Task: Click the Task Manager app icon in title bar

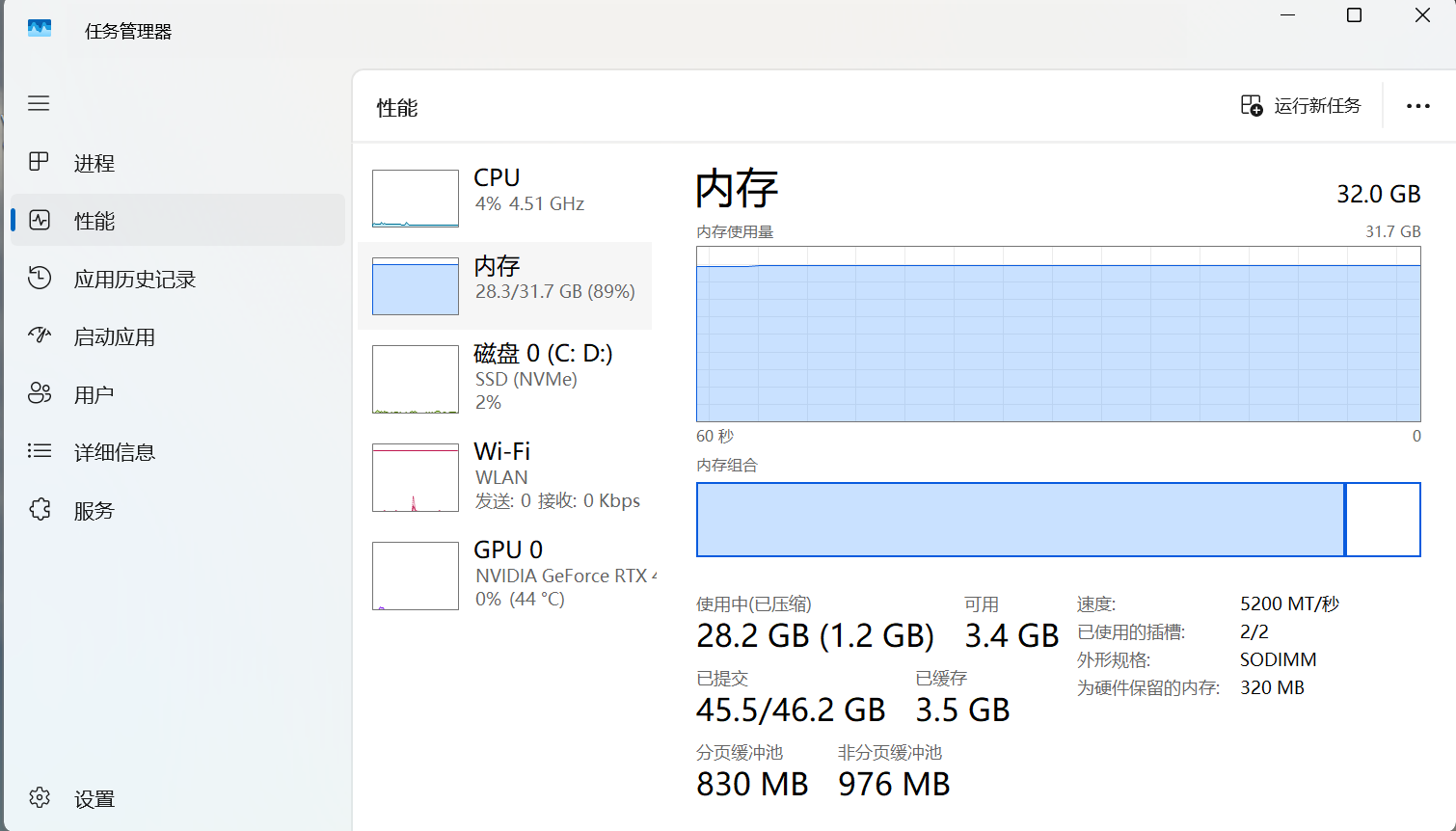Action: (x=40, y=29)
